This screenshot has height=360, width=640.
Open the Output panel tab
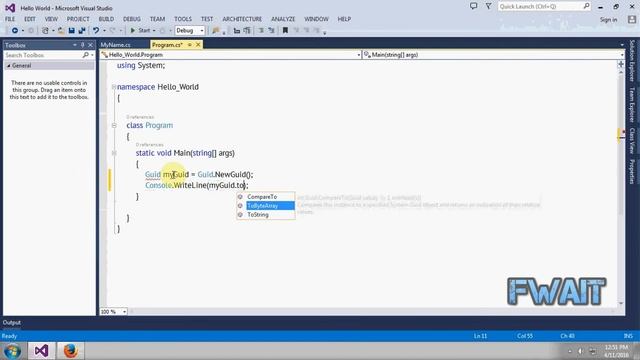point(11,322)
